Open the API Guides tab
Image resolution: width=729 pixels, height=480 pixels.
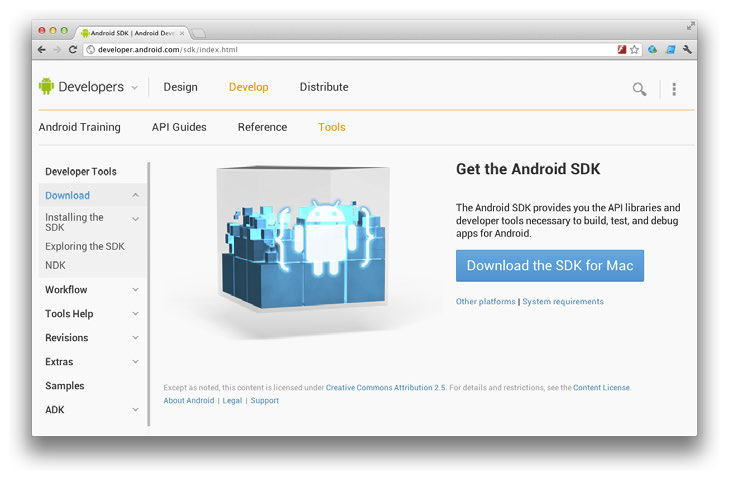point(179,127)
